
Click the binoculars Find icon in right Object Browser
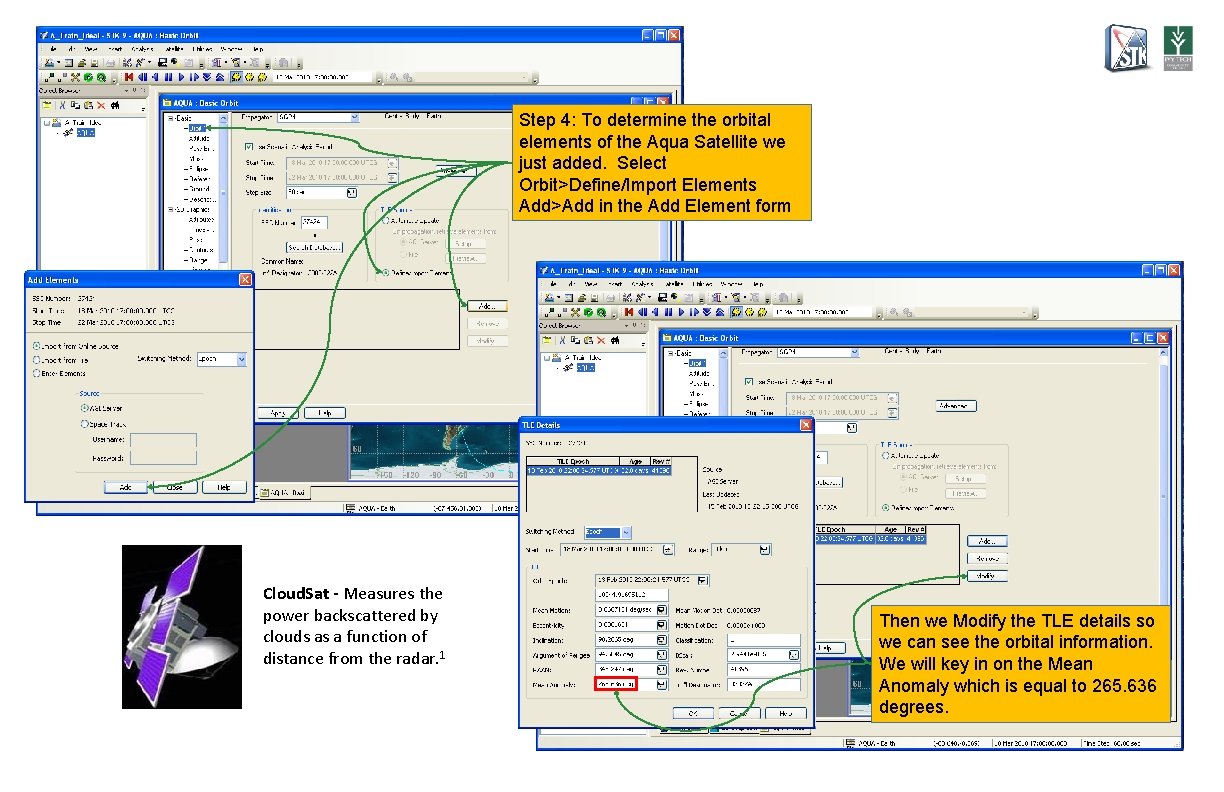tap(615, 340)
